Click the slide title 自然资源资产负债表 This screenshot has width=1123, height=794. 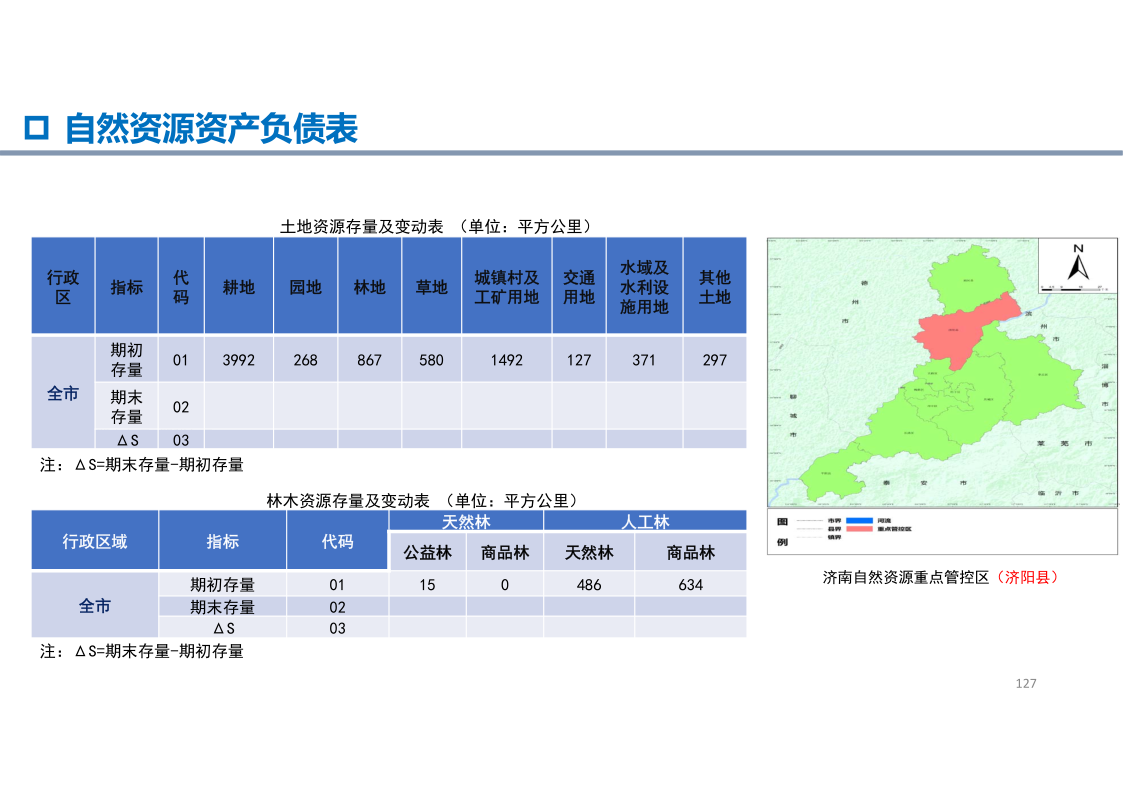[211, 129]
